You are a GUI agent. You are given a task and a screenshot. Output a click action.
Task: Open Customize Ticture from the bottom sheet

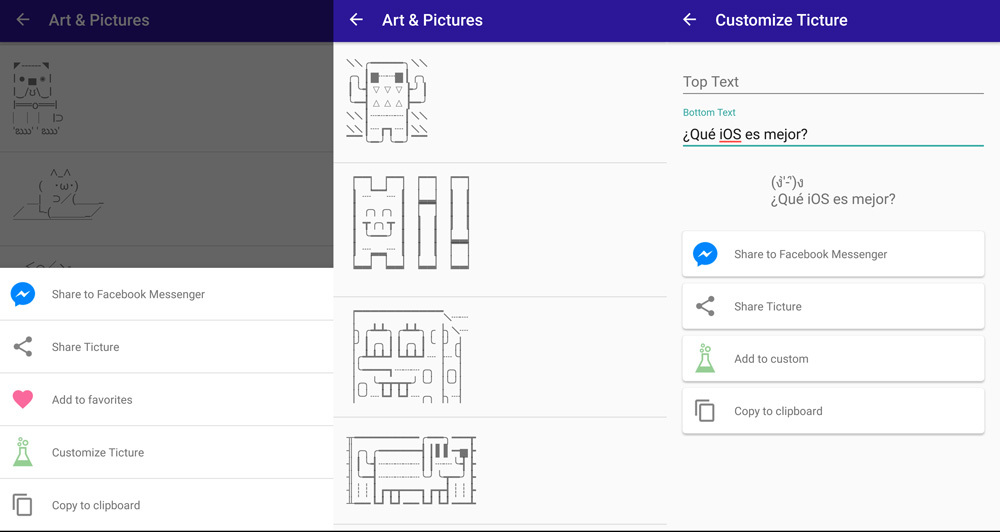click(98, 453)
